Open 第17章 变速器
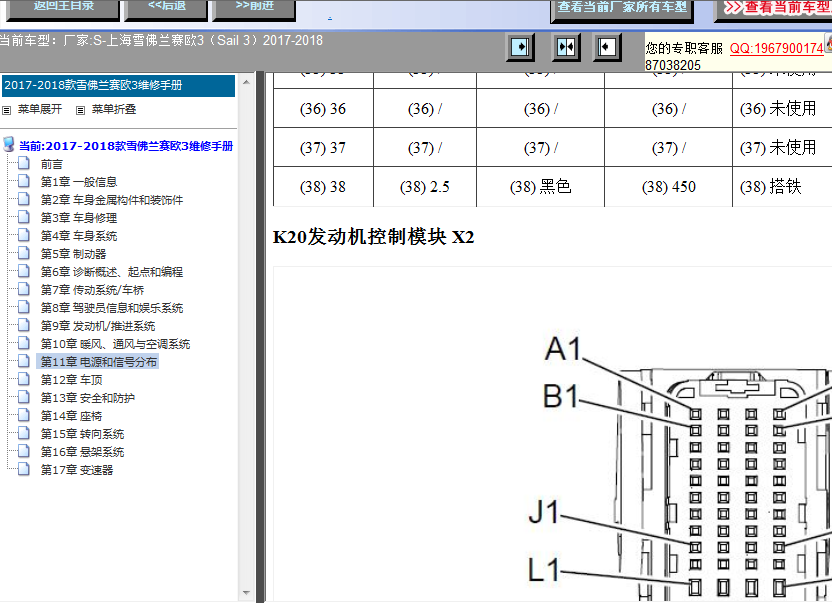This screenshot has width=832, height=603. point(77,470)
